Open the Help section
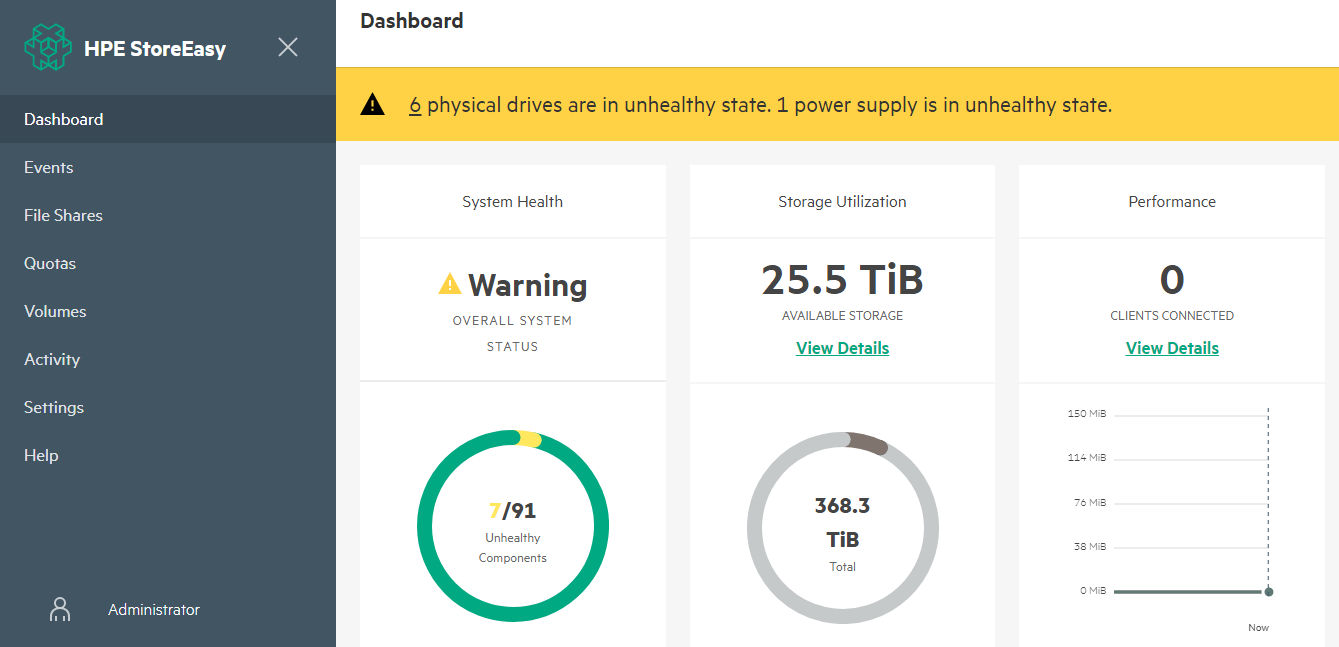The width and height of the screenshot is (1339, 647). (41, 455)
